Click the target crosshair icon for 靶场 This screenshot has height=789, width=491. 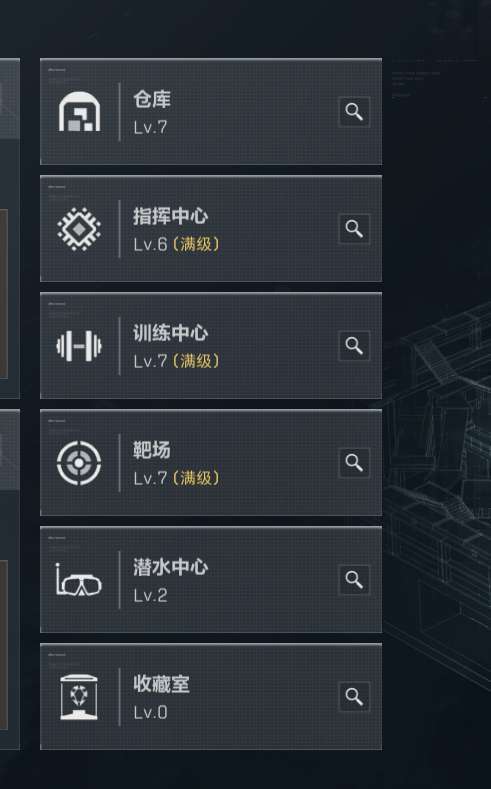pyautogui.click(x=79, y=463)
